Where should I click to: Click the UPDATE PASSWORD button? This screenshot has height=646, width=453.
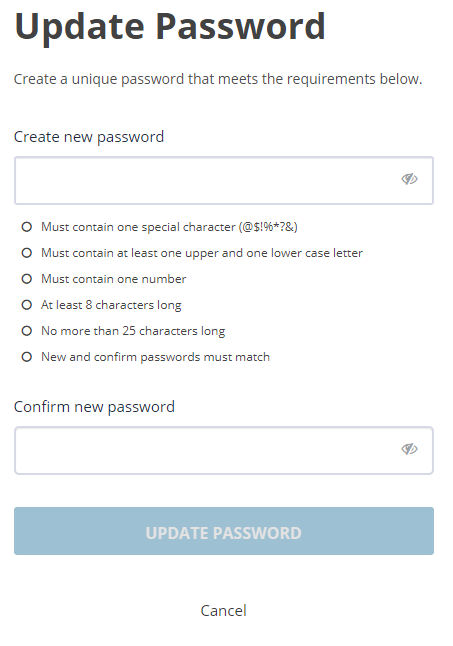[x=224, y=531]
